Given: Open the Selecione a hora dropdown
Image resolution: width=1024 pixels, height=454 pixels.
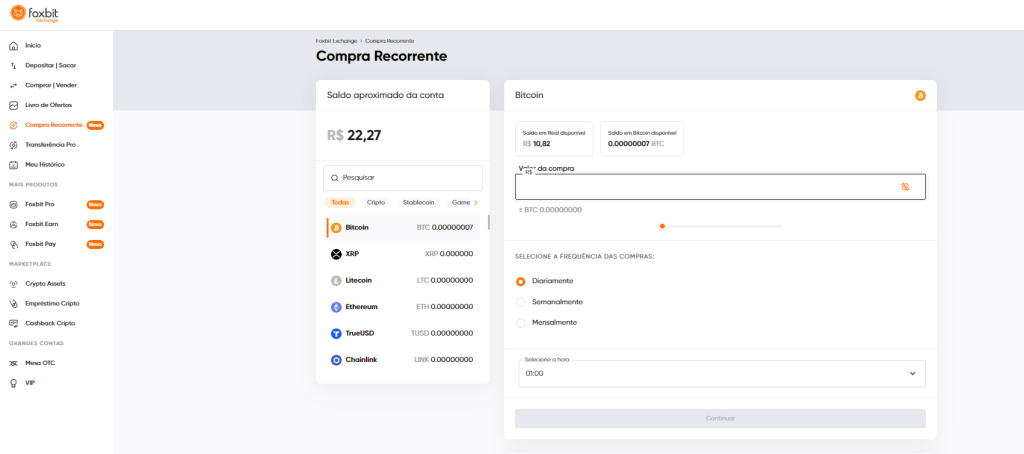Looking at the screenshot, I should click(x=722, y=374).
